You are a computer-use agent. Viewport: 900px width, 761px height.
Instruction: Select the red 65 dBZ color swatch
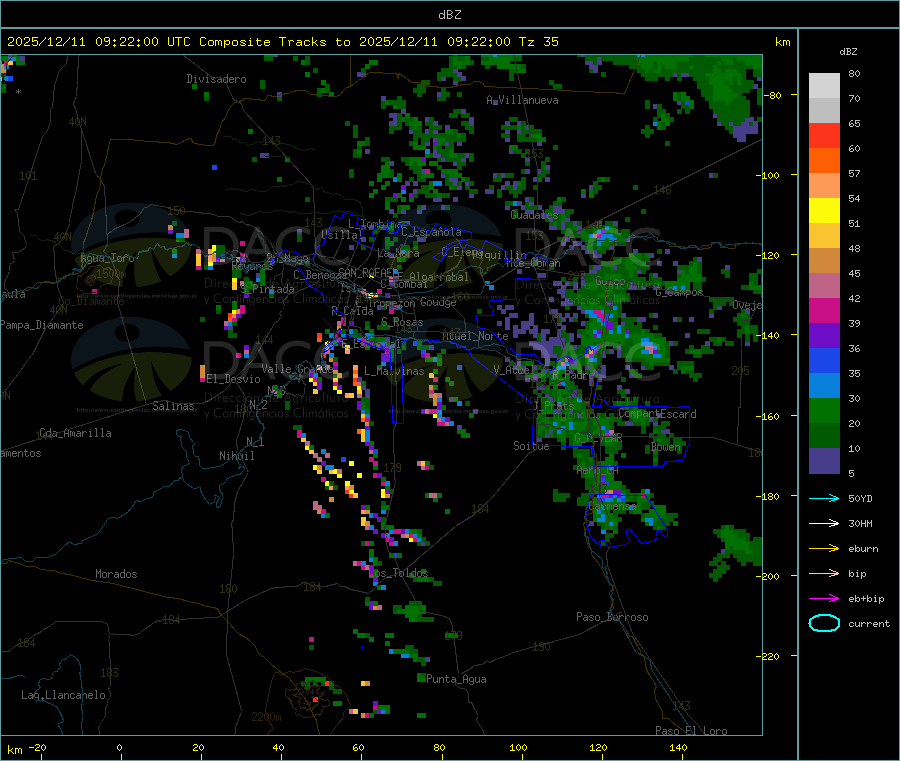tap(824, 135)
